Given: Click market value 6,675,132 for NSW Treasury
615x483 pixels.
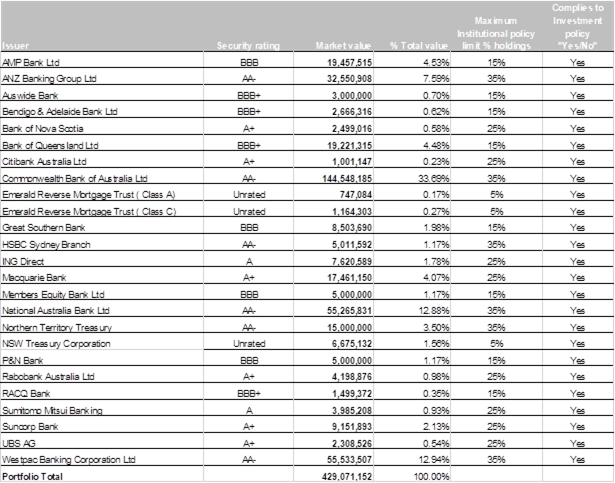Looking at the screenshot, I should click(x=352, y=344).
